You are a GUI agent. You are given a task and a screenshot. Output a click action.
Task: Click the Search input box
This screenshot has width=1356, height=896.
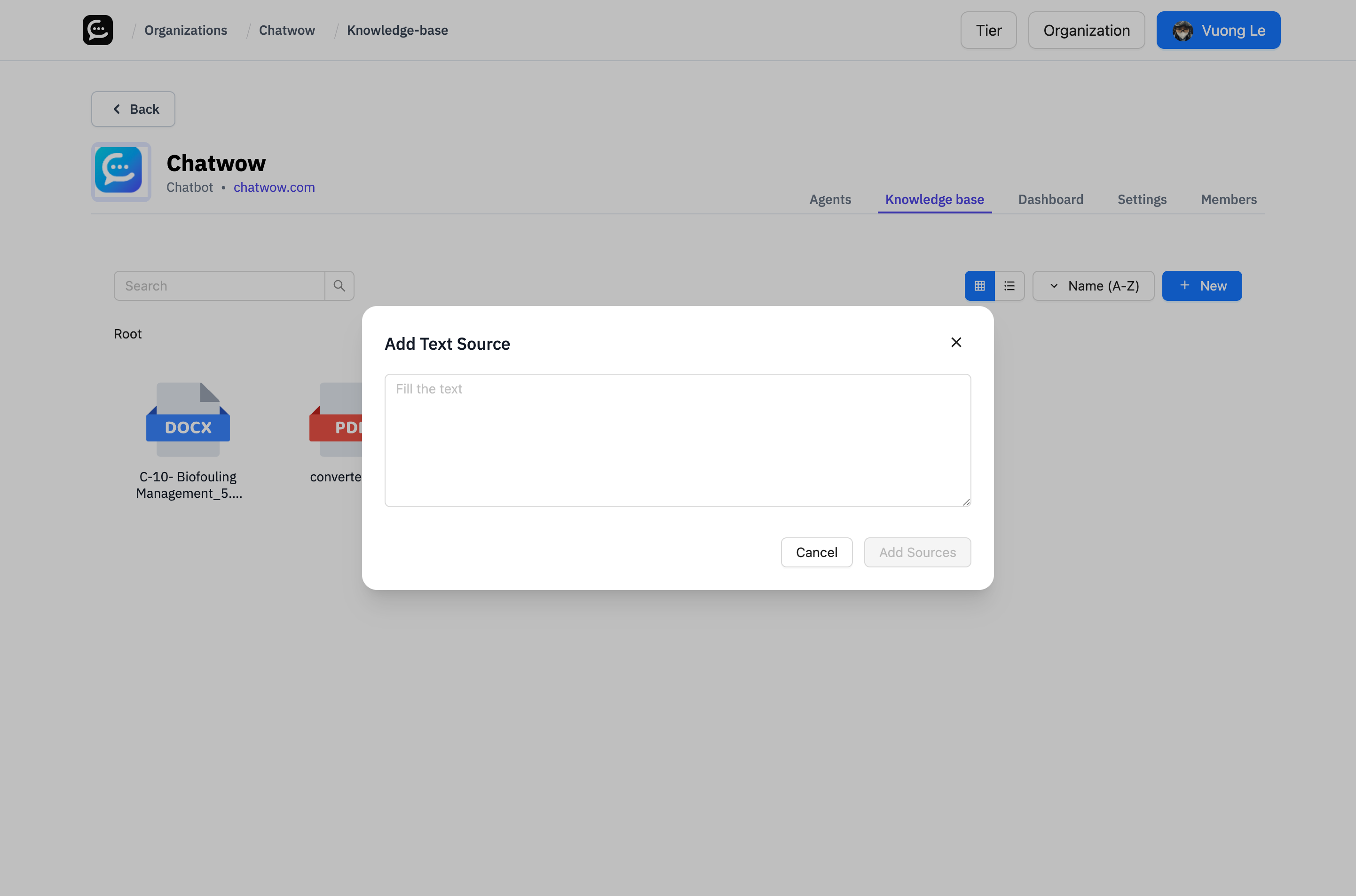pos(219,285)
